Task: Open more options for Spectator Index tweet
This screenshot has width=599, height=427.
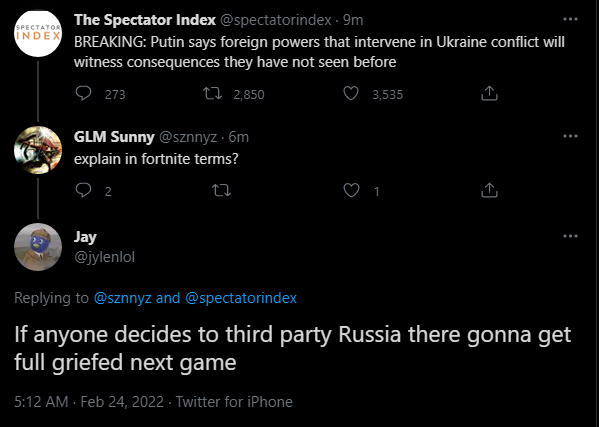Action: [x=570, y=19]
